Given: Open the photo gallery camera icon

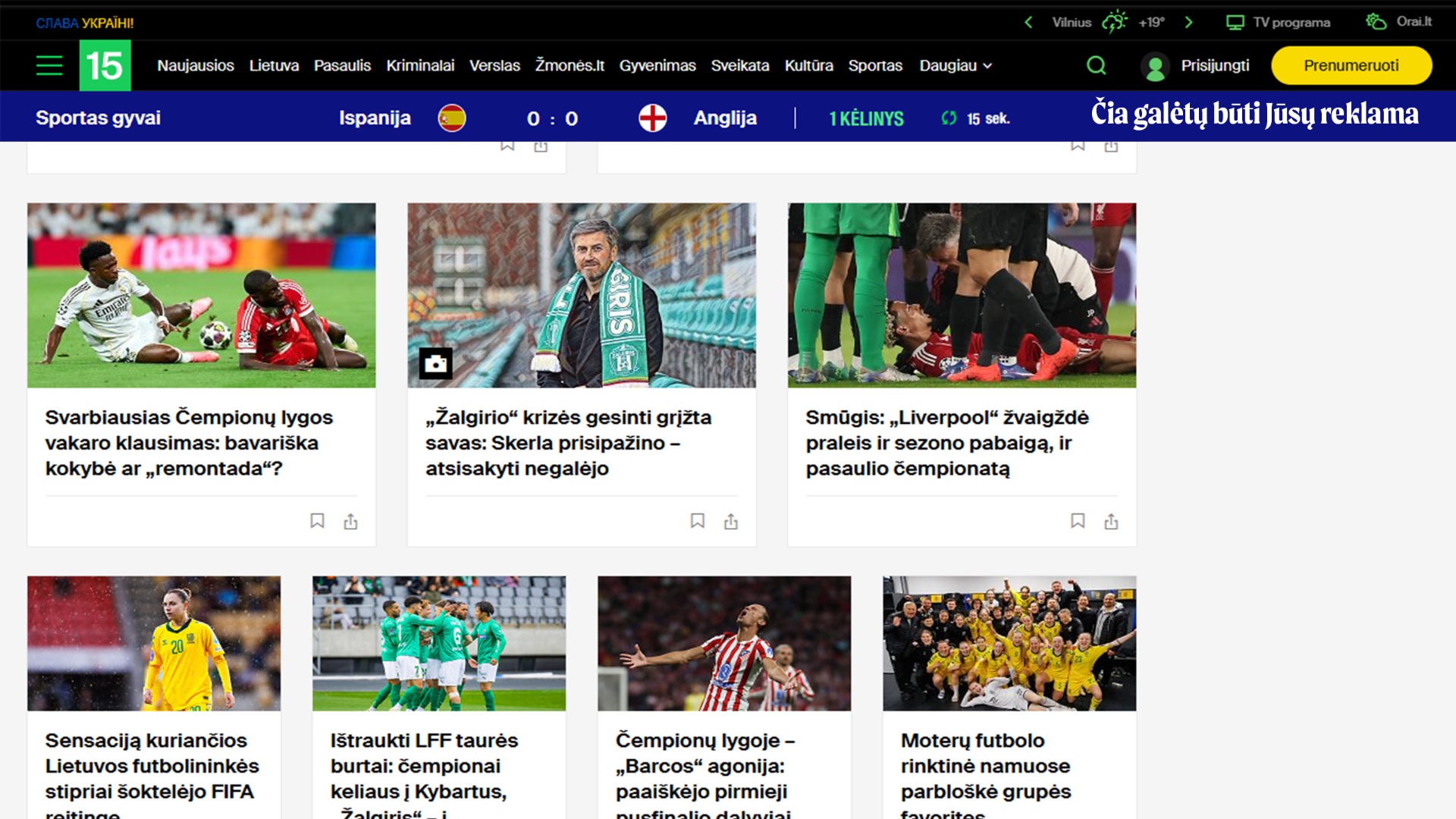Looking at the screenshot, I should (435, 364).
